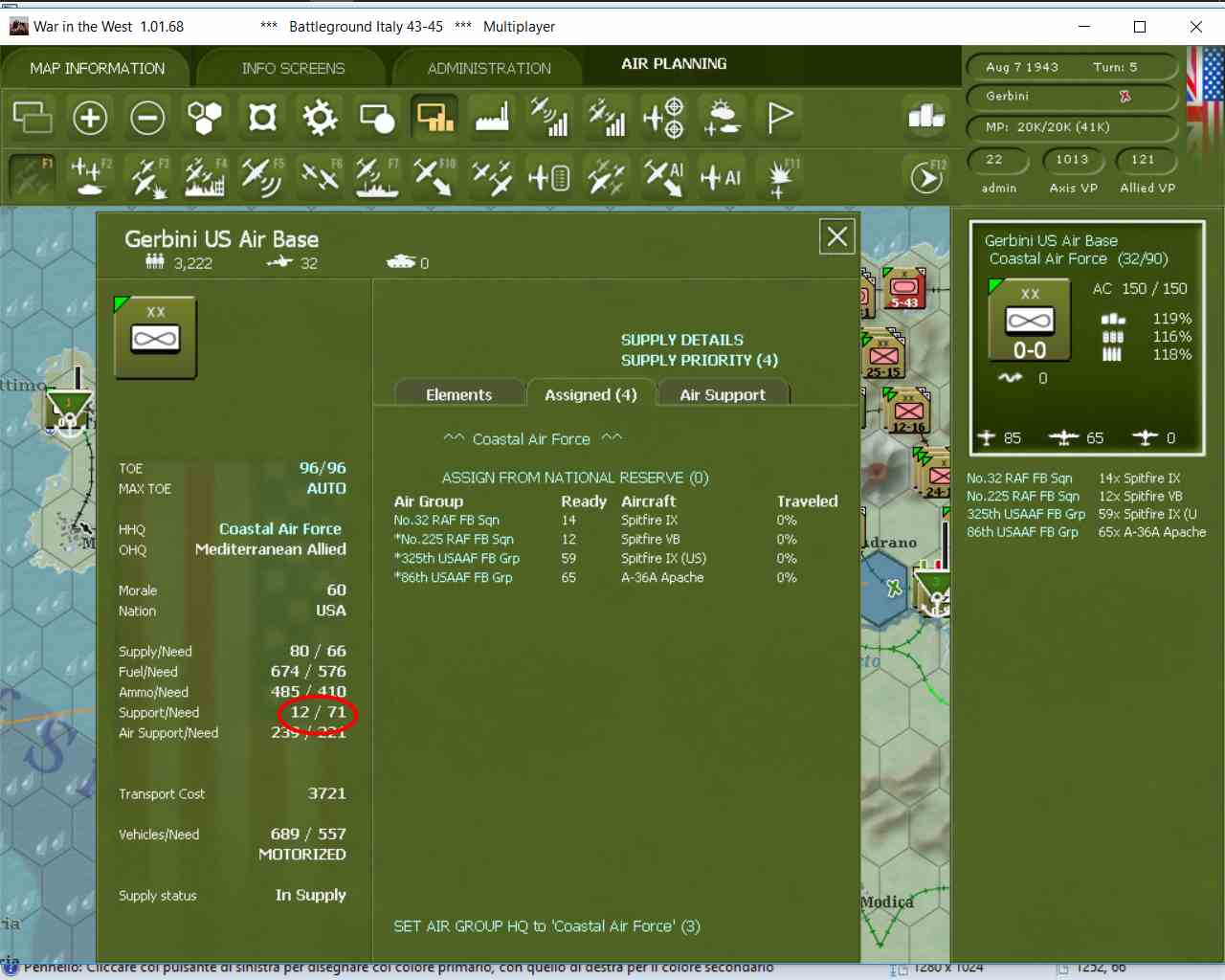Click SET AIR GROUP HQ to 'Coastal Air Force'
This screenshot has width=1225, height=980.
point(547,926)
